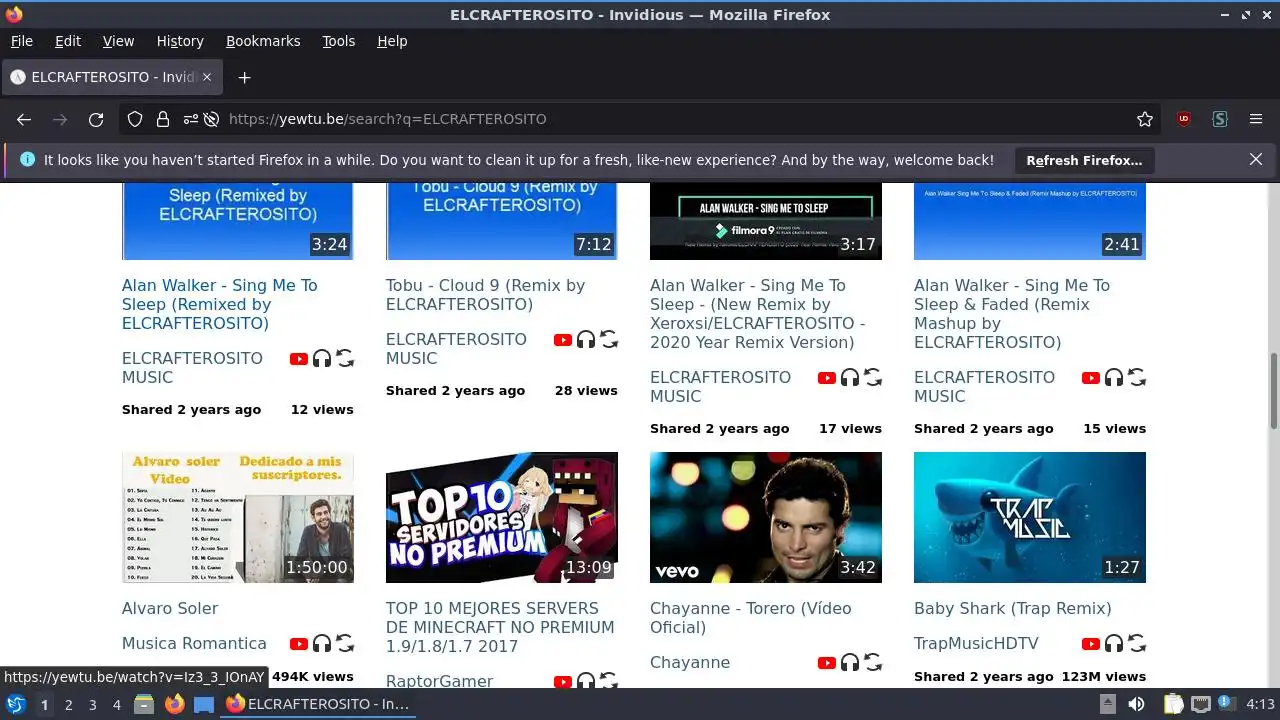
Task: Click switch instance icon for 2020 Year Remix Version
Action: click(873, 377)
